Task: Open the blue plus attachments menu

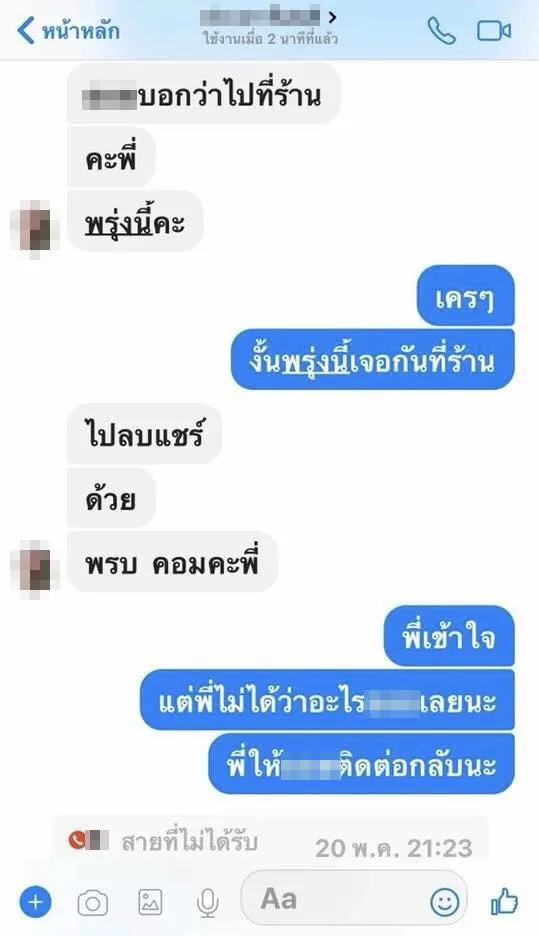Action: (x=35, y=902)
